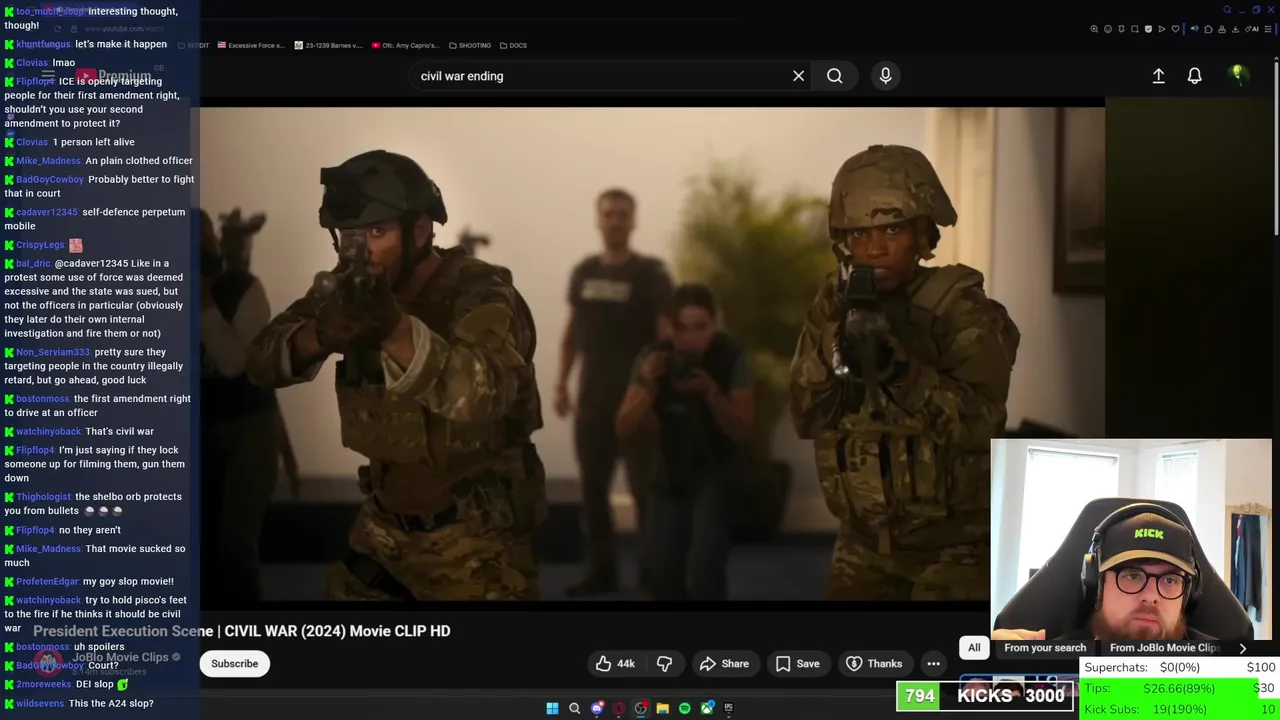Click chat message "Probably better to fight that in court"

(x=99, y=186)
